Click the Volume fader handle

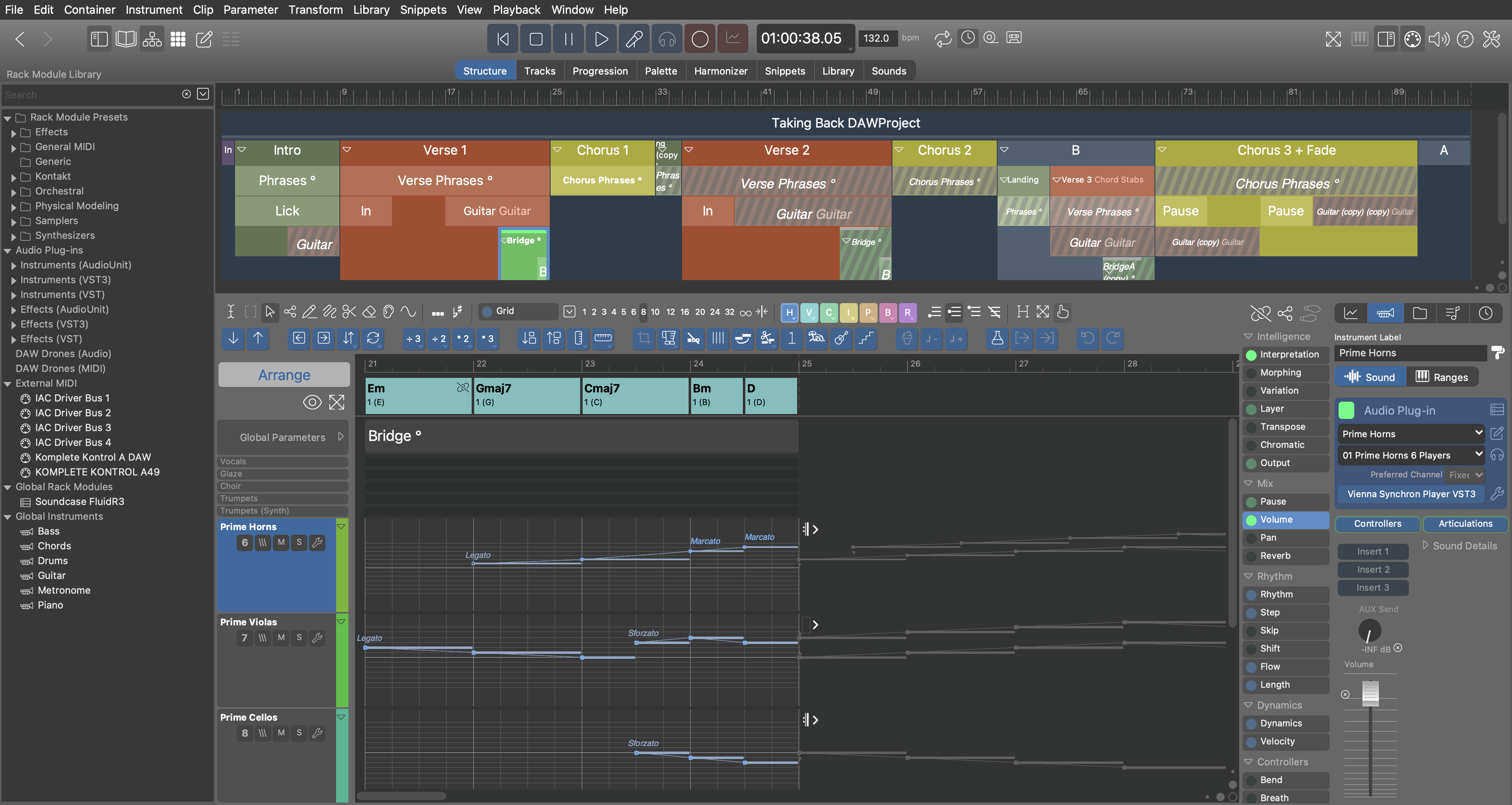click(1370, 692)
